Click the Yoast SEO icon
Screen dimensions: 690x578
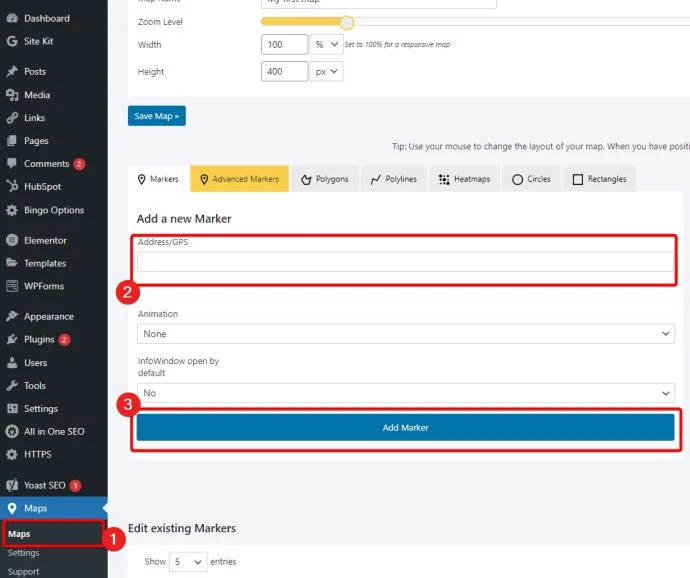pyautogui.click(x=12, y=485)
